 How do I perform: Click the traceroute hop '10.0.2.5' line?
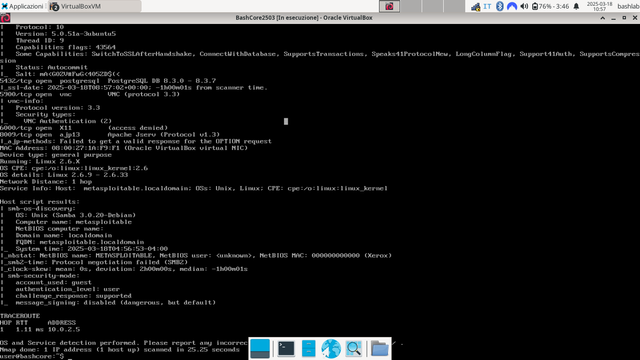click(40, 329)
